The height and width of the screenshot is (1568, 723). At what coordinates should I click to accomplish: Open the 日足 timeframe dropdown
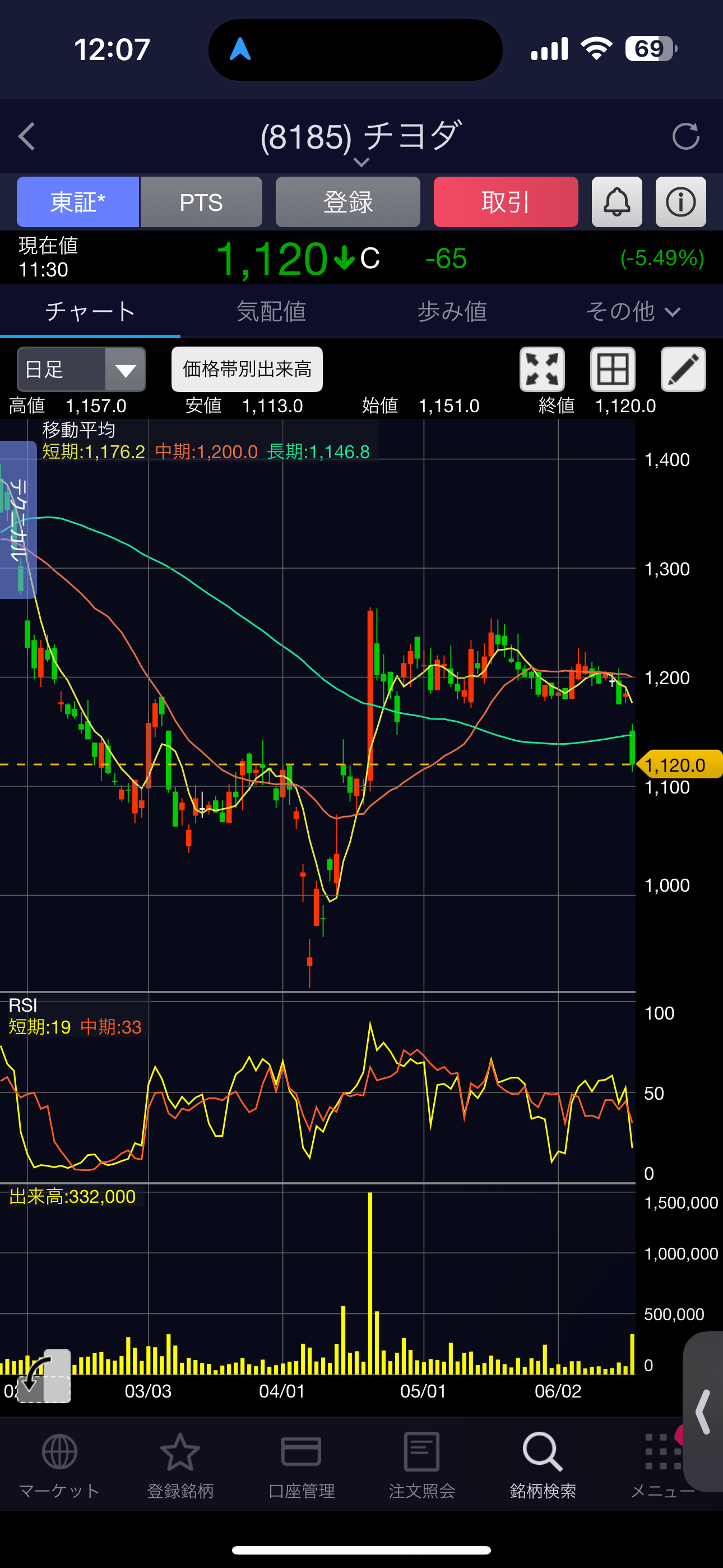[x=82, y=370]
